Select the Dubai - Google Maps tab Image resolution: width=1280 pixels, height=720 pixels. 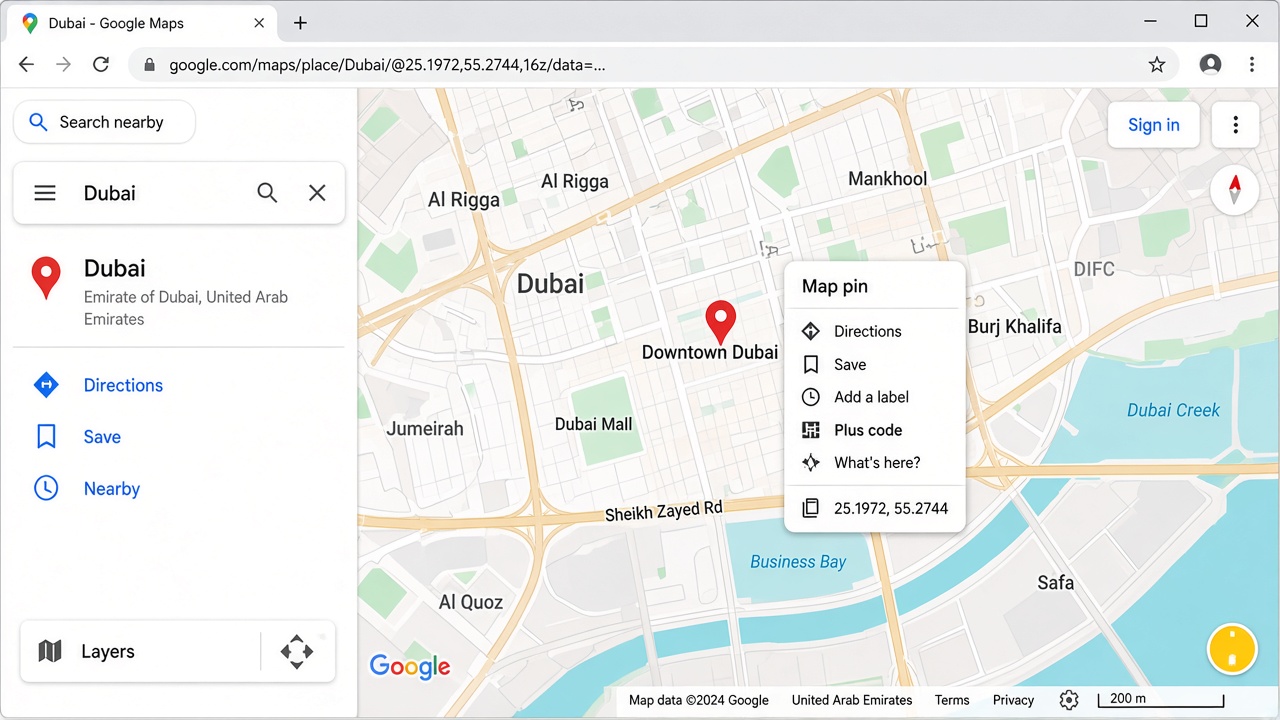click(x=140, y=23)
